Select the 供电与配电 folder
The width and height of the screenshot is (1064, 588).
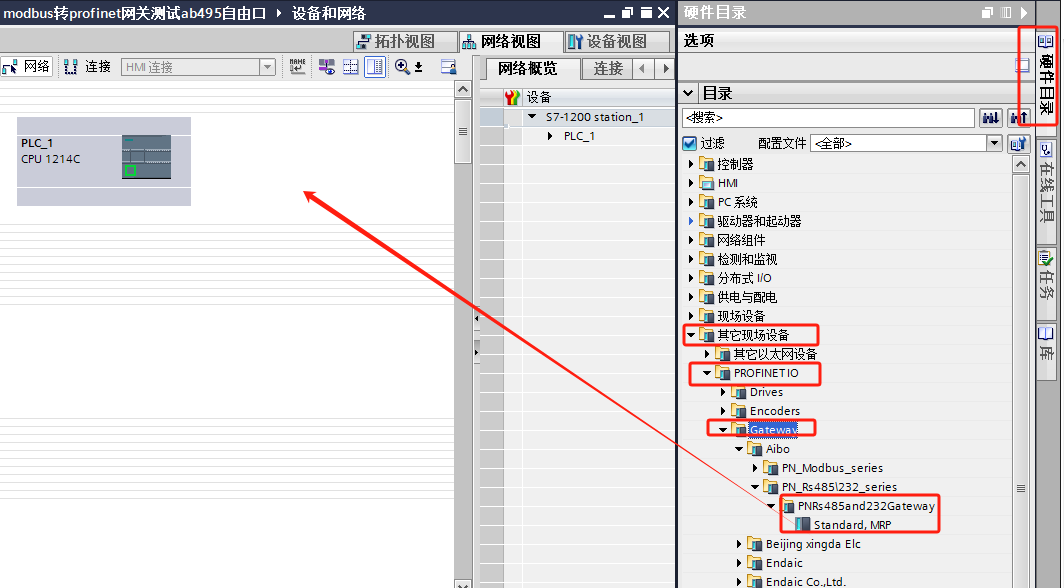(747, 297)
